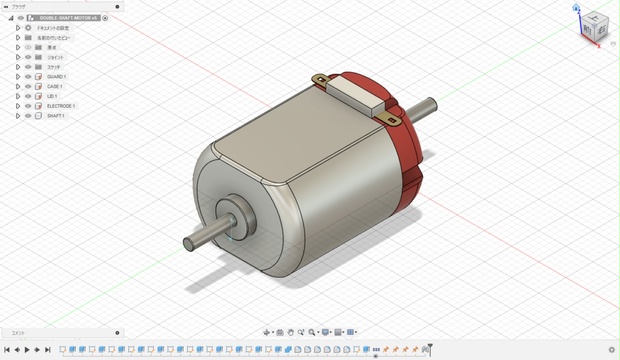Open the Display Settings dropdown arrow
This screenshot has width=620, height=360.
click(331, 333)
